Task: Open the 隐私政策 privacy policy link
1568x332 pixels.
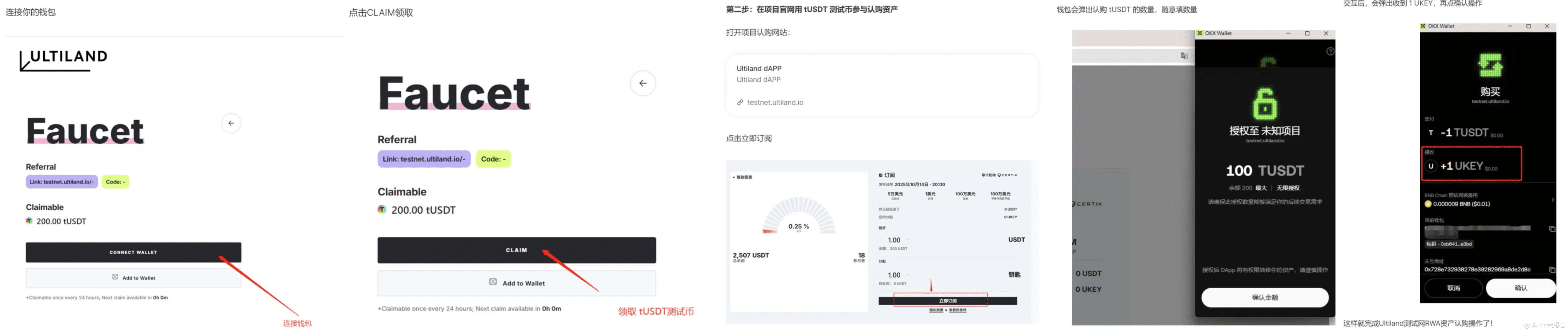Action: [937, 310]
